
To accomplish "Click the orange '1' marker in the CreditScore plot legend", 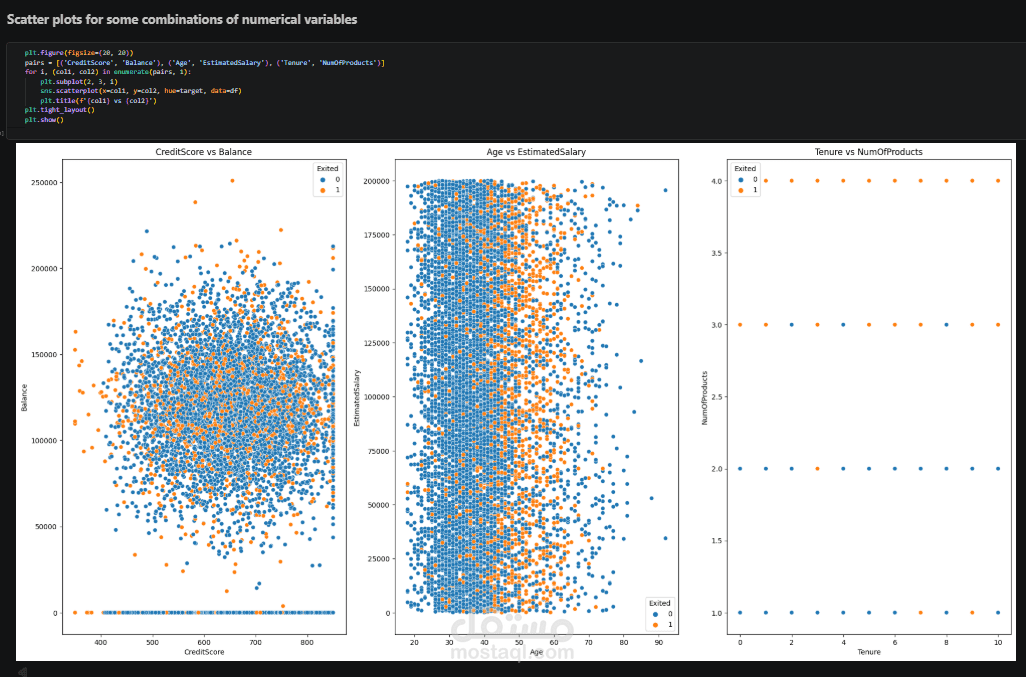I will [x=322, y=190].
